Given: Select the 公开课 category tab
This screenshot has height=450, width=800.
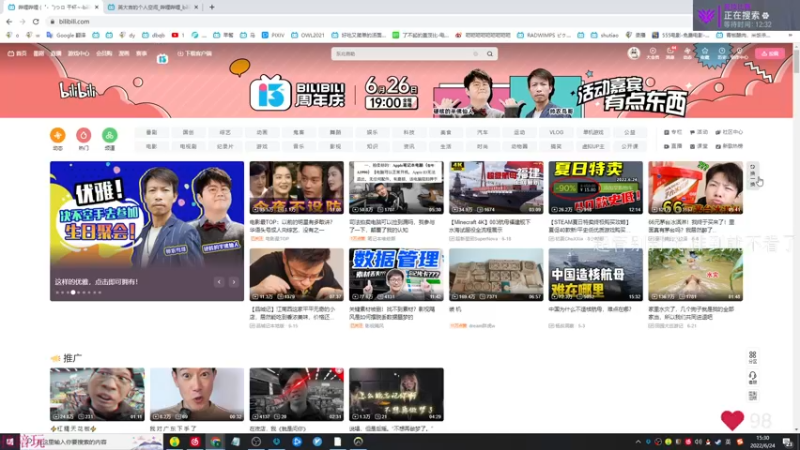Looking at the screenshot, I should (x=630, y=146).
